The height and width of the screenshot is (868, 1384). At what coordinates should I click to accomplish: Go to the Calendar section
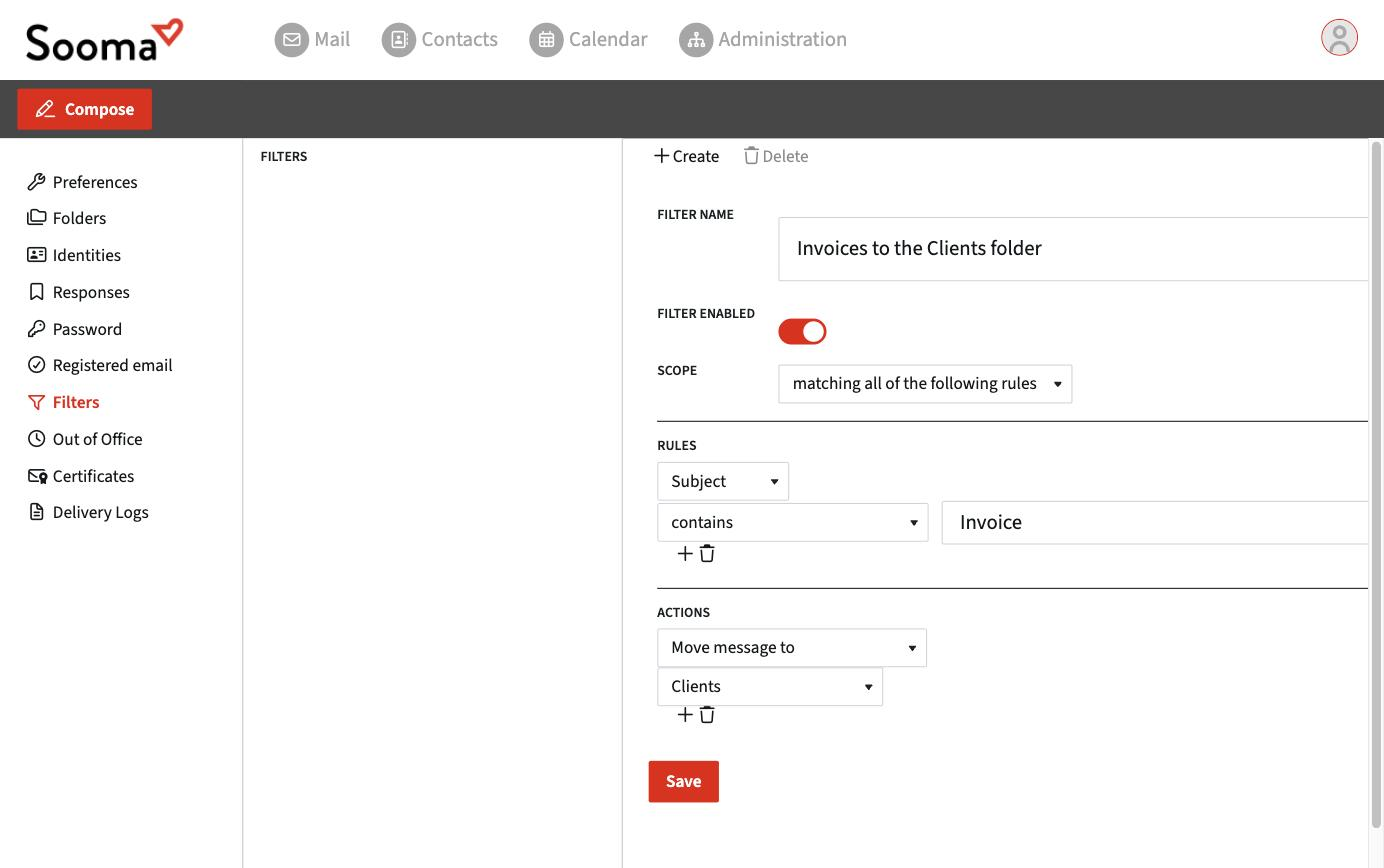[588, 39]
